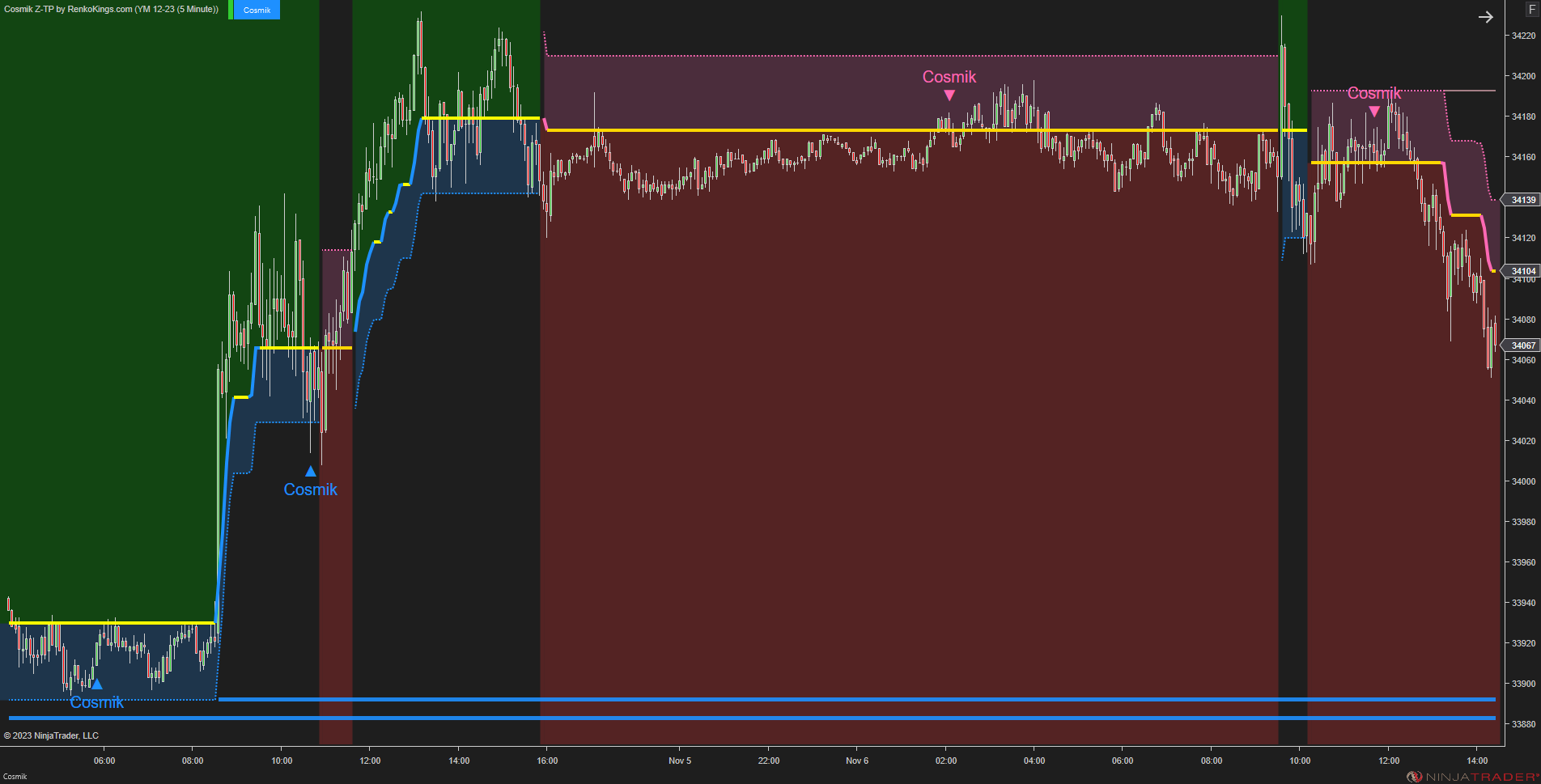Click the Nov 5 date label on the time axis

(679, 761)
